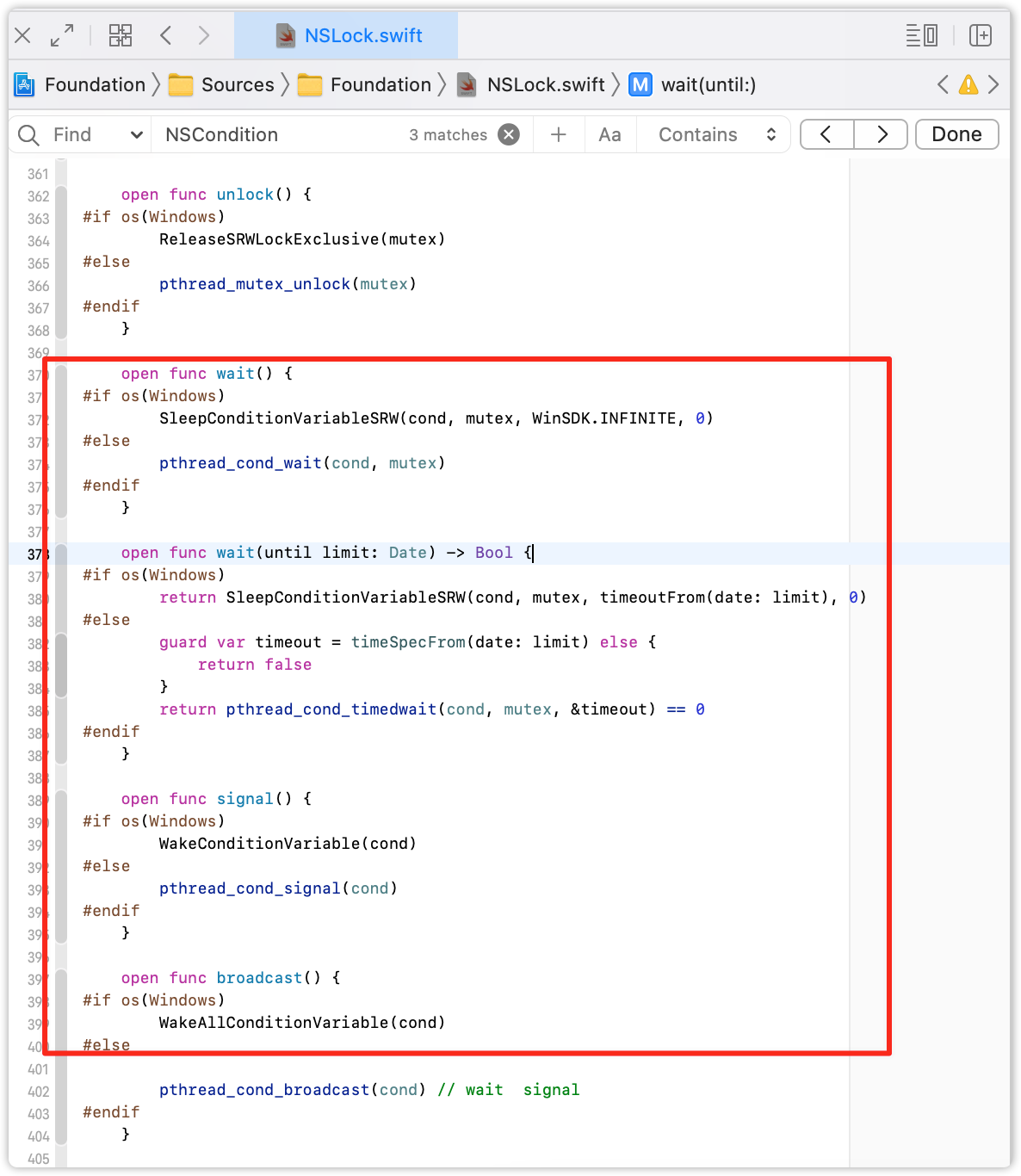Go back with the left chevron in tab bar
Image resolution: width=1021 pixels, height=1176 pixels.
click(x=166, y=35)
